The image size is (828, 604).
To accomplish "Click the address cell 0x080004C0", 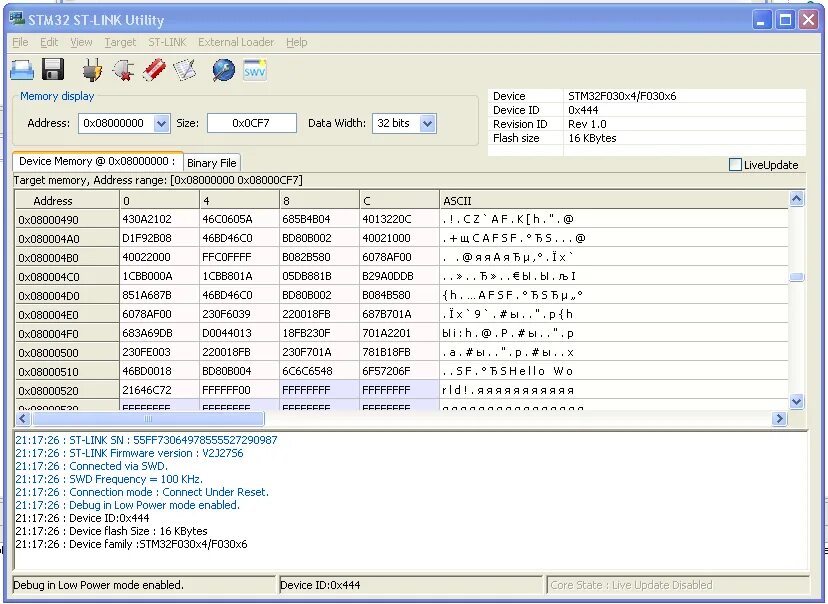I will pos(67,277).
